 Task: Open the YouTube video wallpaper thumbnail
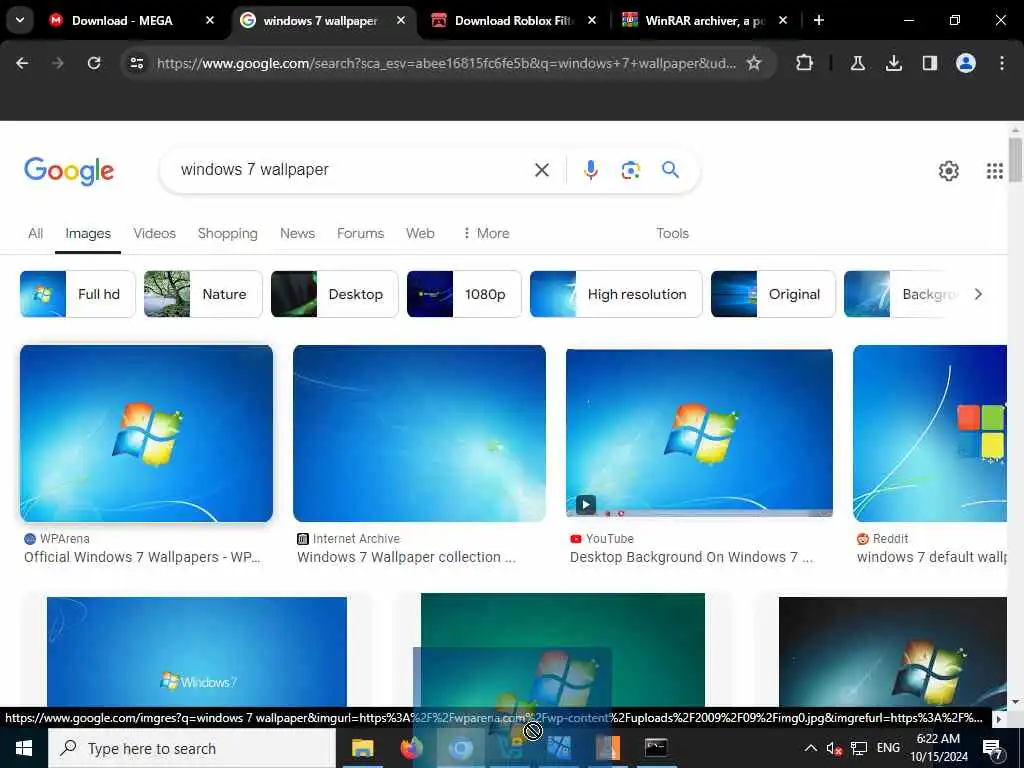click(x=699, y=433)
